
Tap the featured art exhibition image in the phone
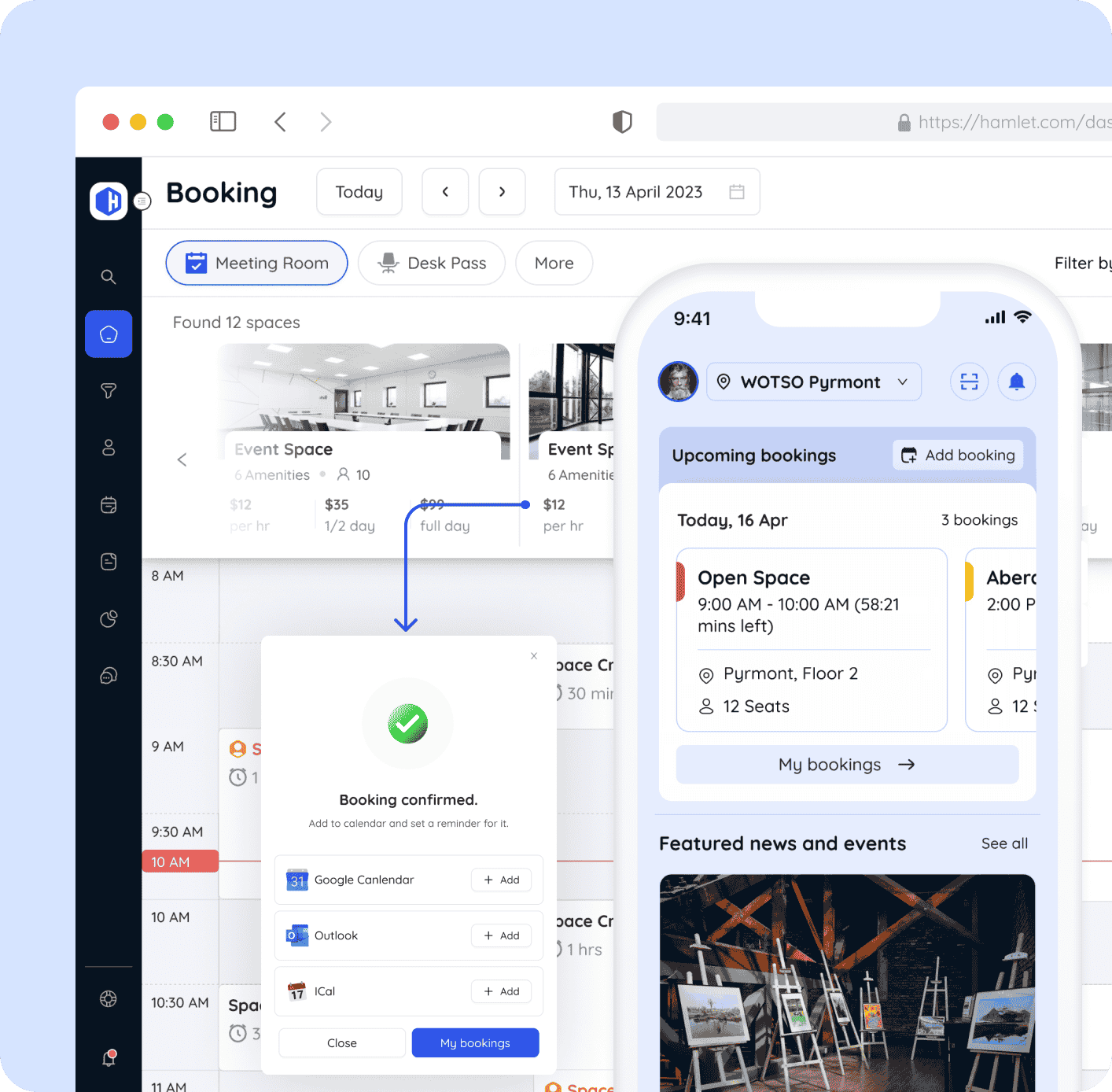[x=847, y=983]
